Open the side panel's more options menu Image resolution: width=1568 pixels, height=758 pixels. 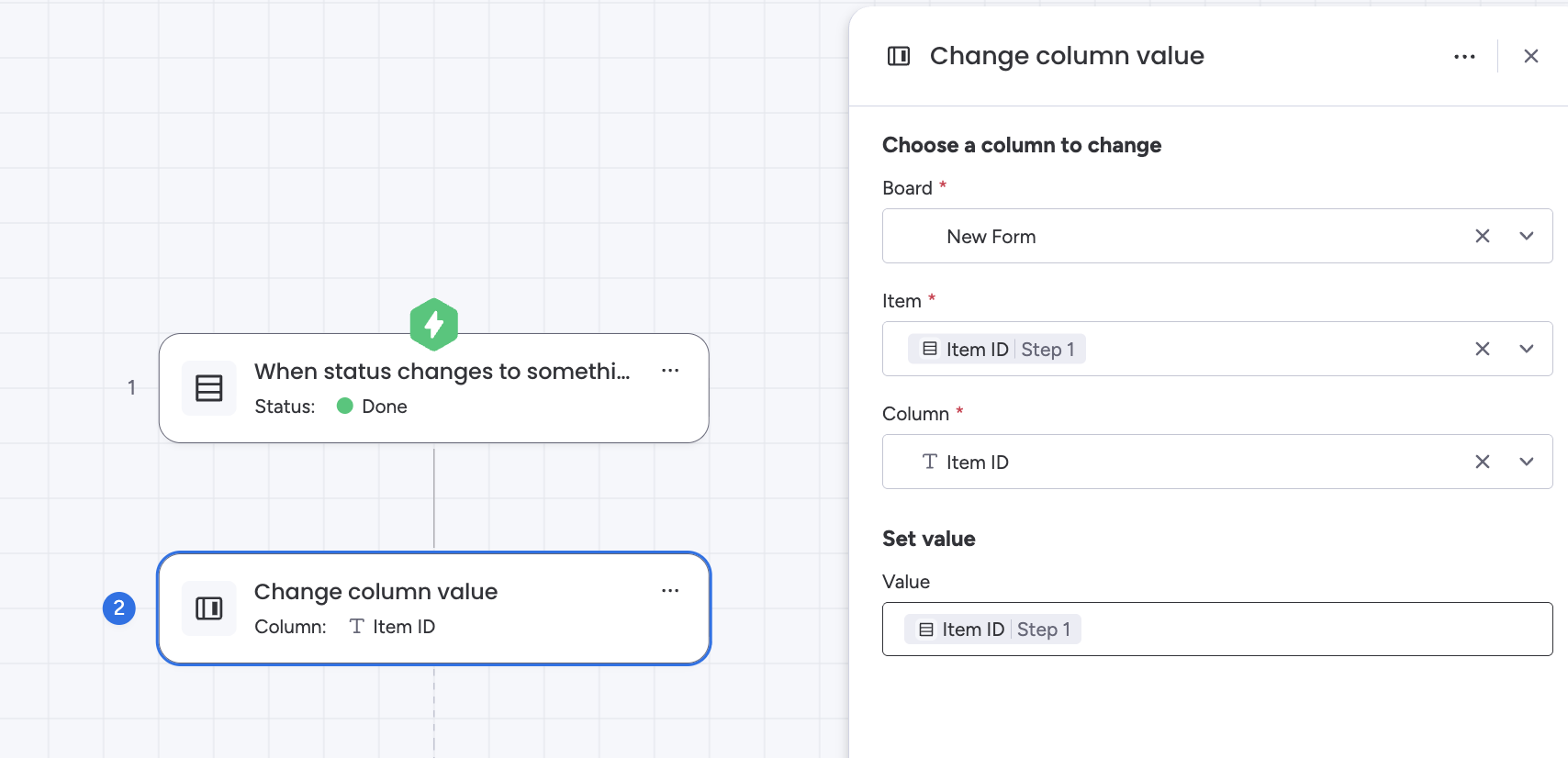pos(1464,56)
